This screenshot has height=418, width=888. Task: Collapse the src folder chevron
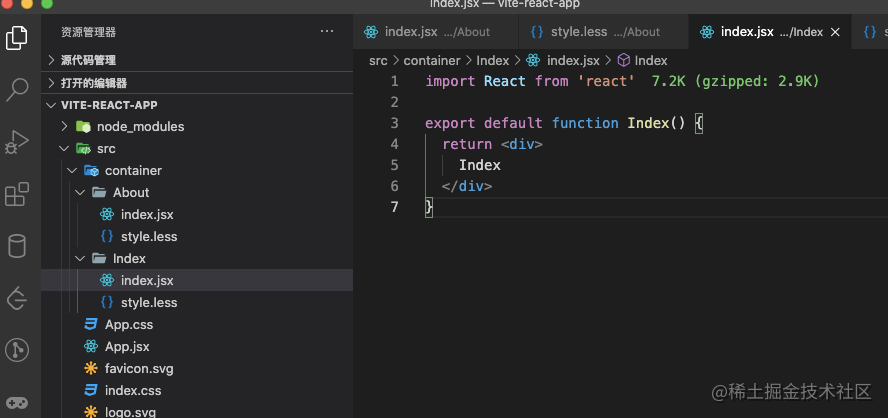64,148
